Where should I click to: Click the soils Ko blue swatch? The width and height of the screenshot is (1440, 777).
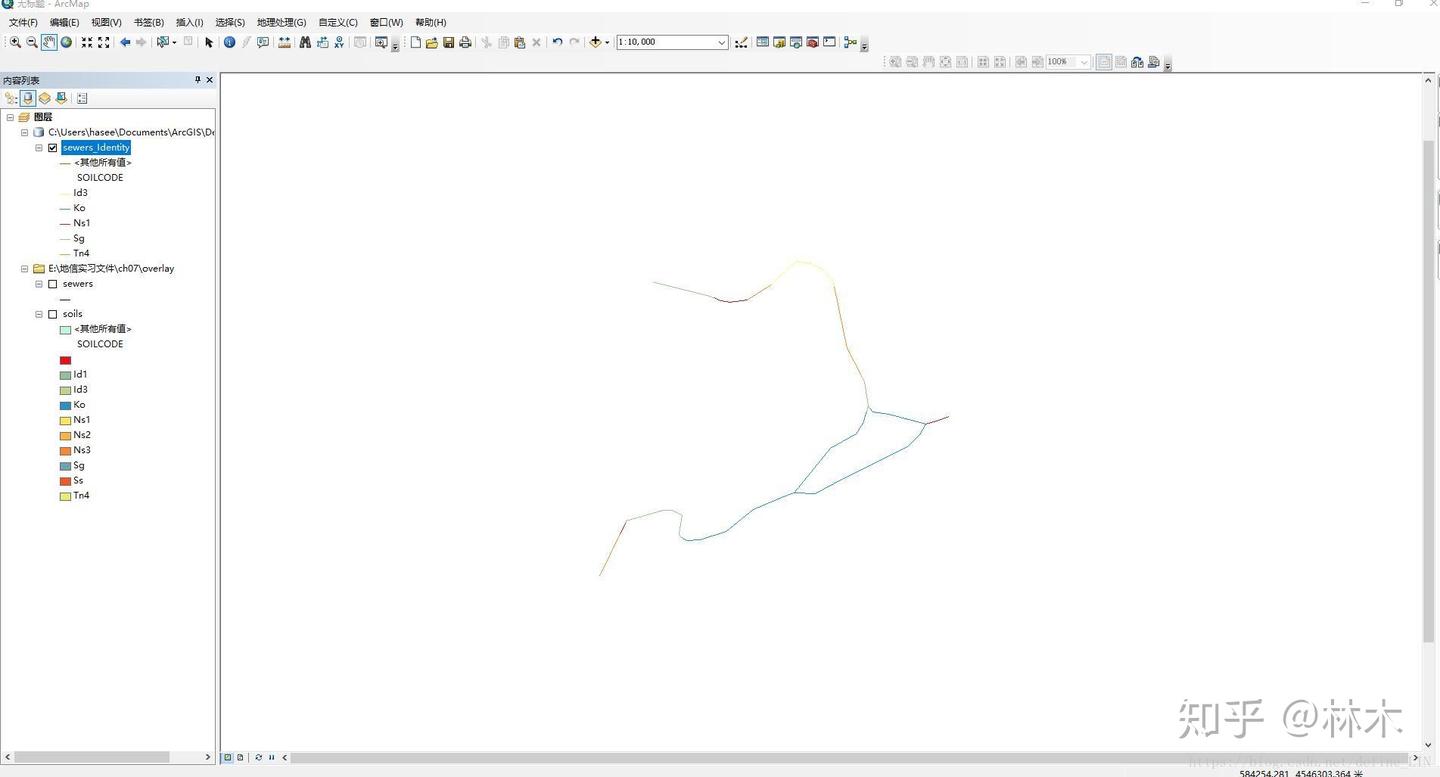[65, 405]
